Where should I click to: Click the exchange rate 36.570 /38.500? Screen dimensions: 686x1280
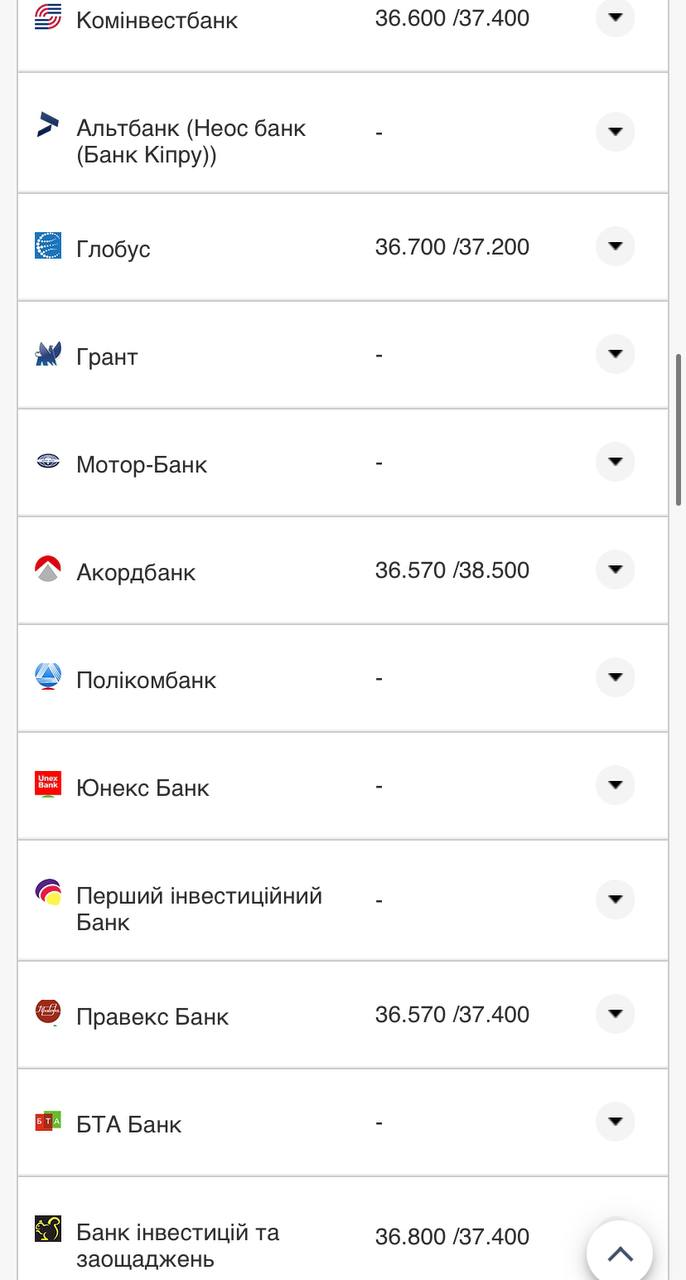(452, 567)
